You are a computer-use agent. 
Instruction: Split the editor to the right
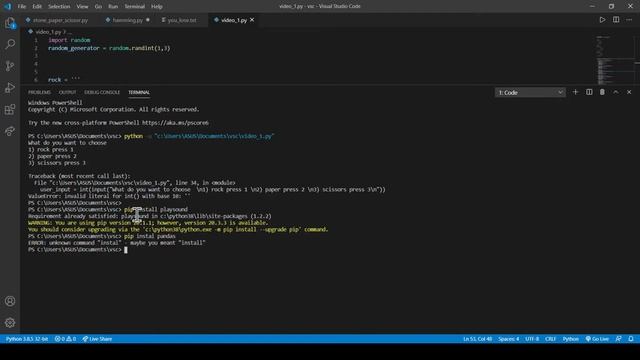616,20
